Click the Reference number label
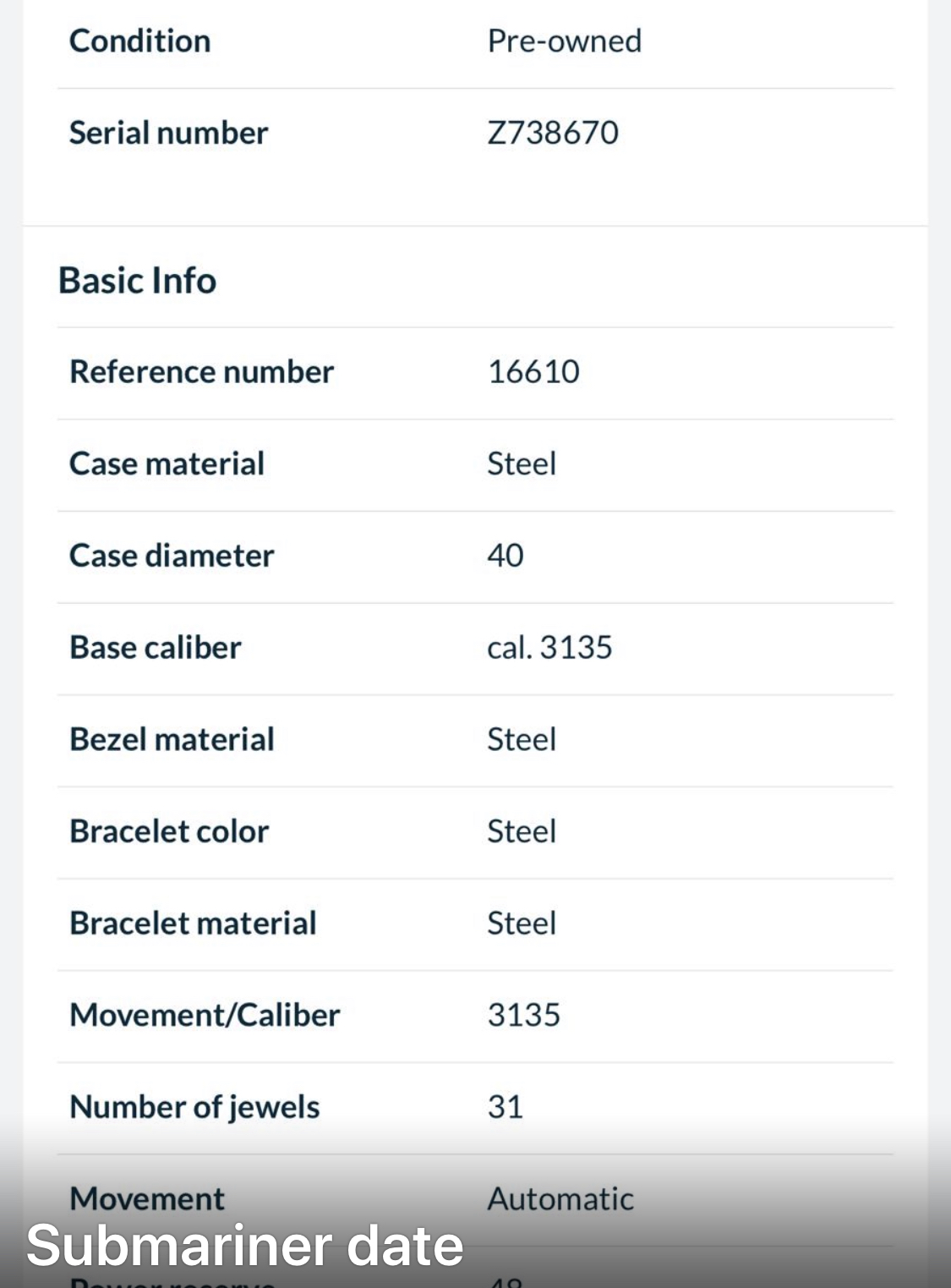The width and height of the screenshot is (951, 1288). 201,372
